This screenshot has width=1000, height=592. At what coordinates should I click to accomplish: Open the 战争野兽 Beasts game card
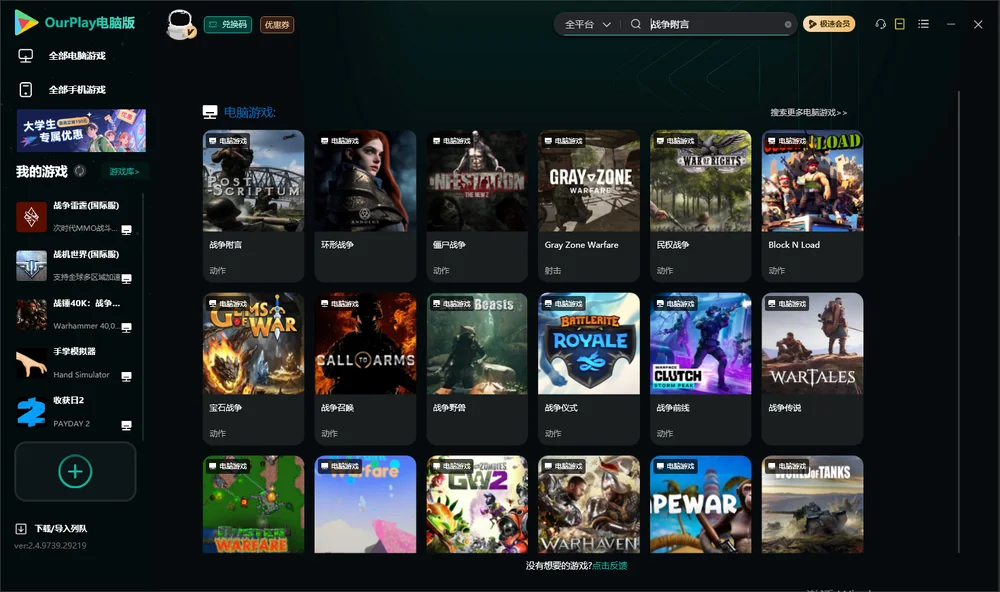[x=477, y=369]
